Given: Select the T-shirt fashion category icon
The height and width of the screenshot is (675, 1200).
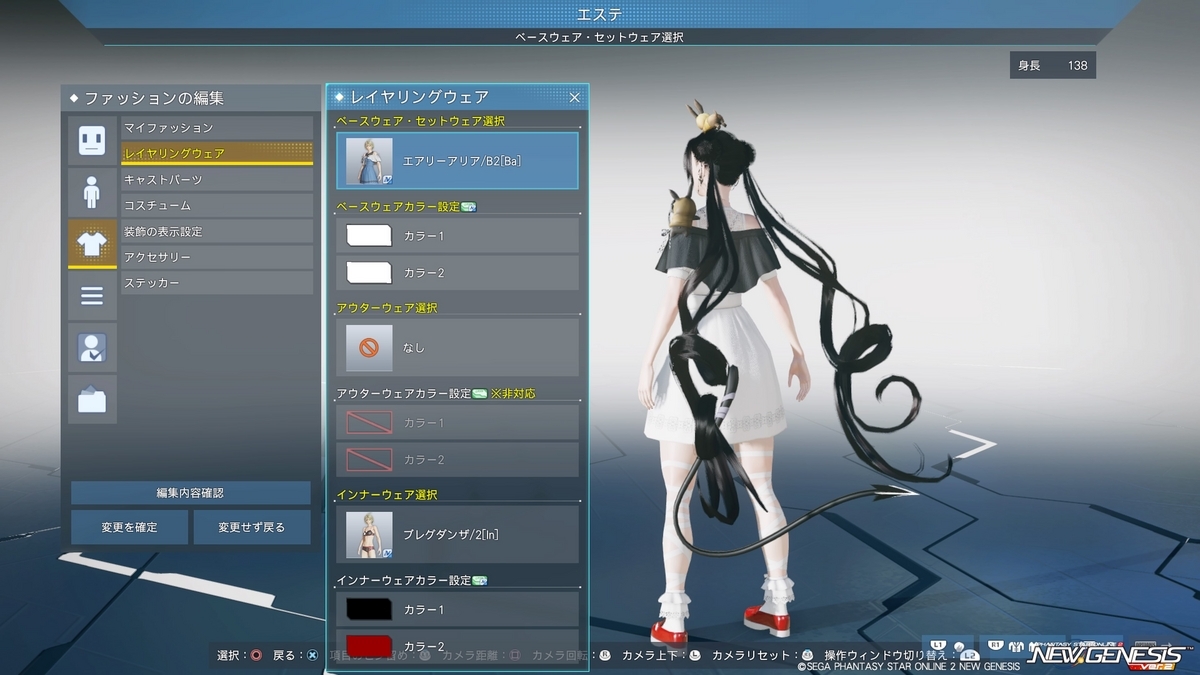Looking at the screenshot, I should pos(92,244).
